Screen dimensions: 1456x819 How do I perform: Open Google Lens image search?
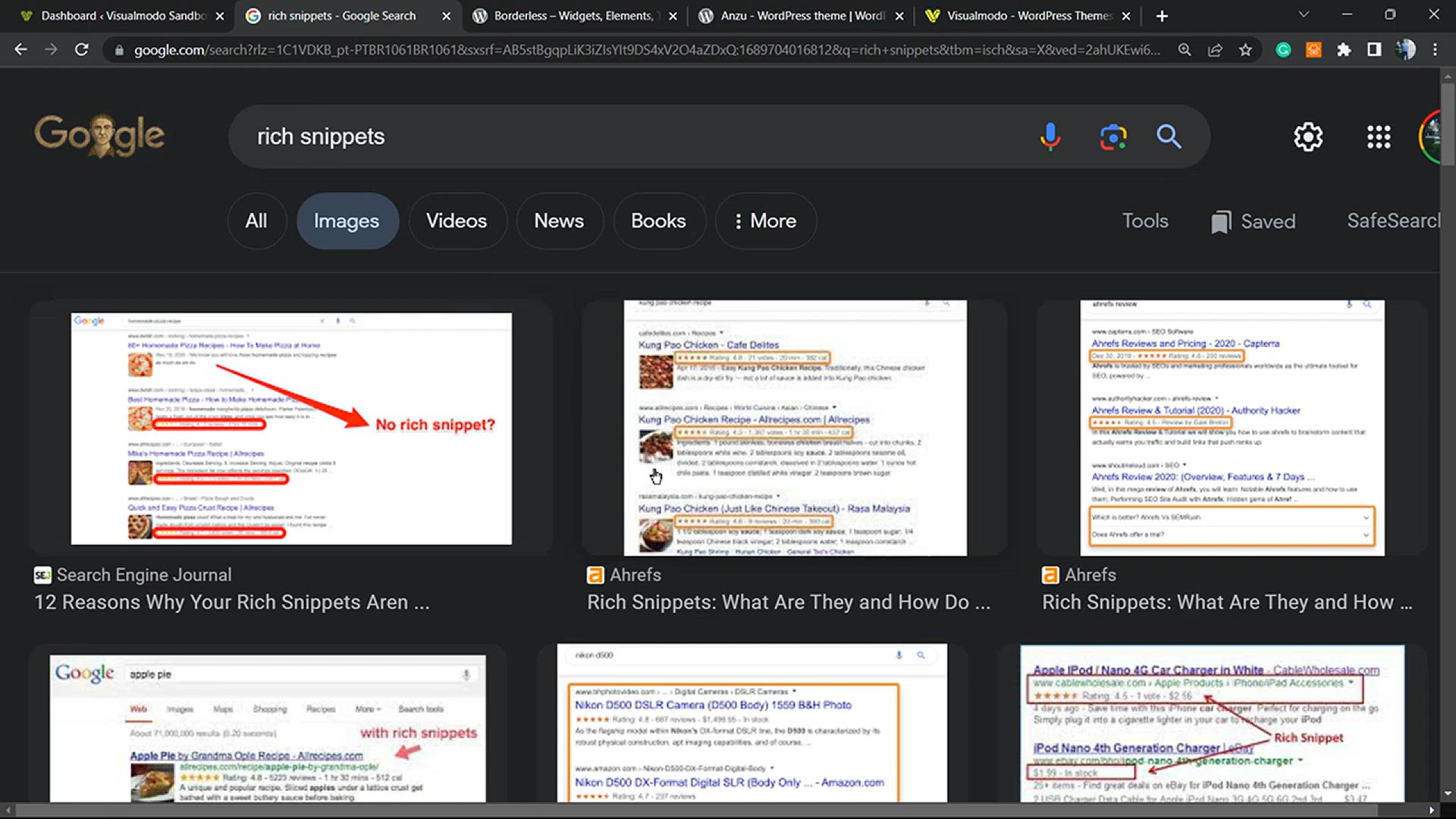pyautogui.click(x=1112, y=136)
